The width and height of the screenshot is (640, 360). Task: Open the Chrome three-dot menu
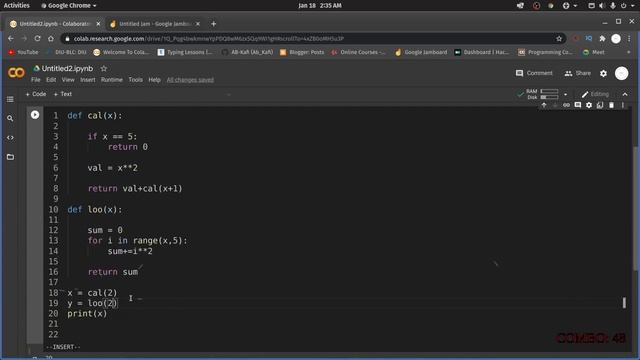[x=629, y=38]
